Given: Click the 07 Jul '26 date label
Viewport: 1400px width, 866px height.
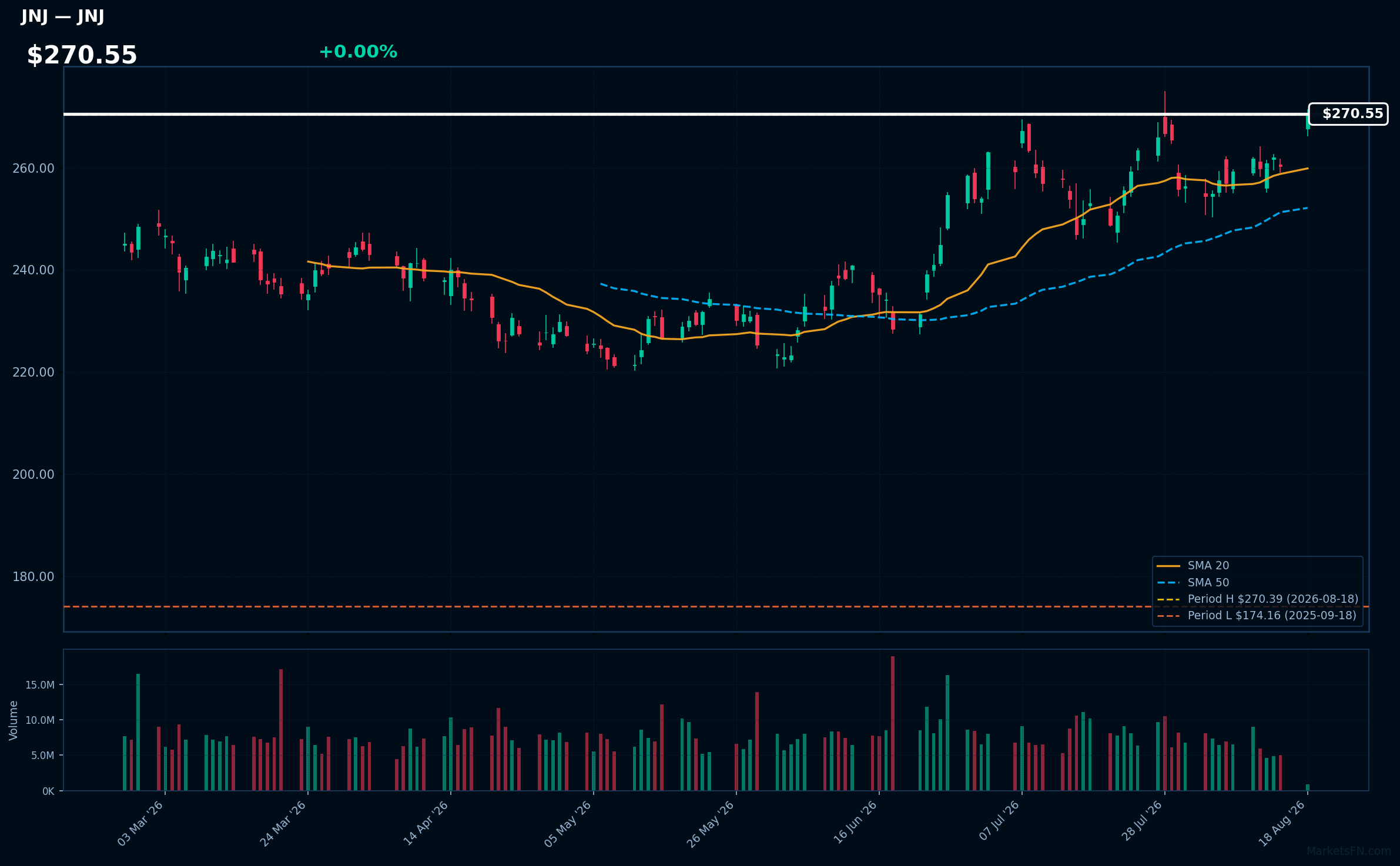Looking at the screenshot, I should tap(999, 821).
